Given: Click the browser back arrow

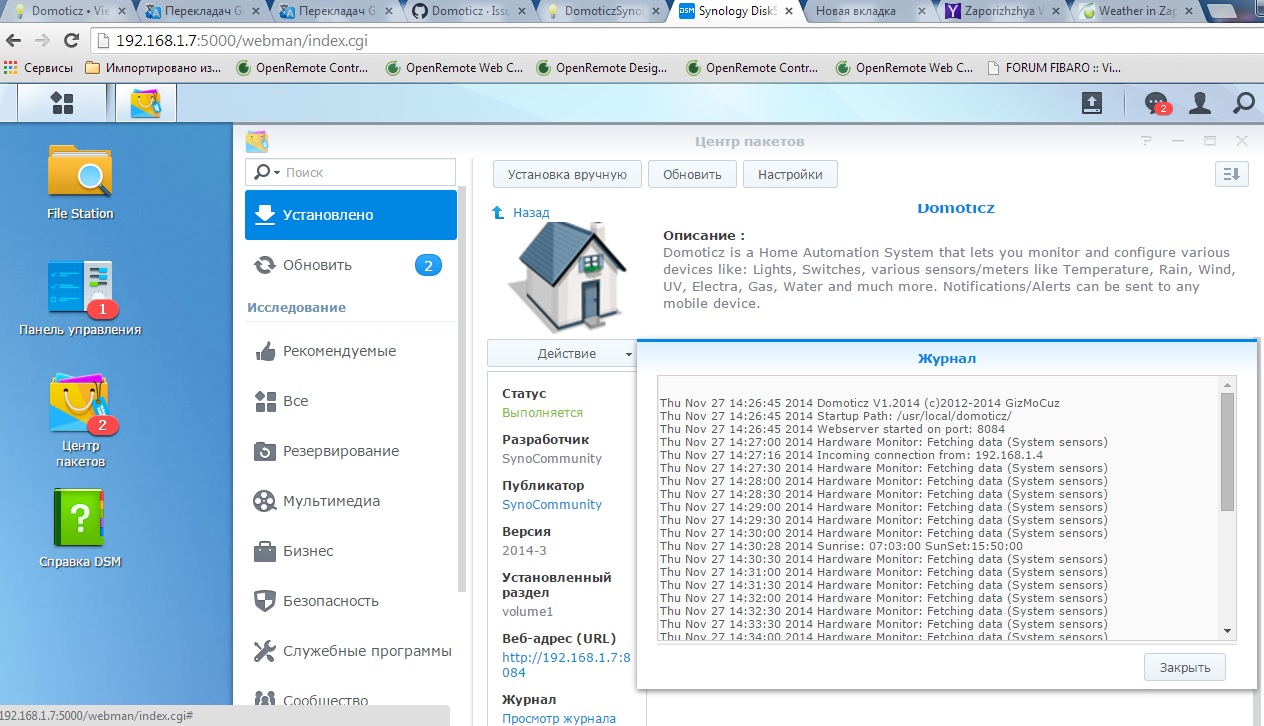Looking at the screenshot, I should [x=14, y=42].
